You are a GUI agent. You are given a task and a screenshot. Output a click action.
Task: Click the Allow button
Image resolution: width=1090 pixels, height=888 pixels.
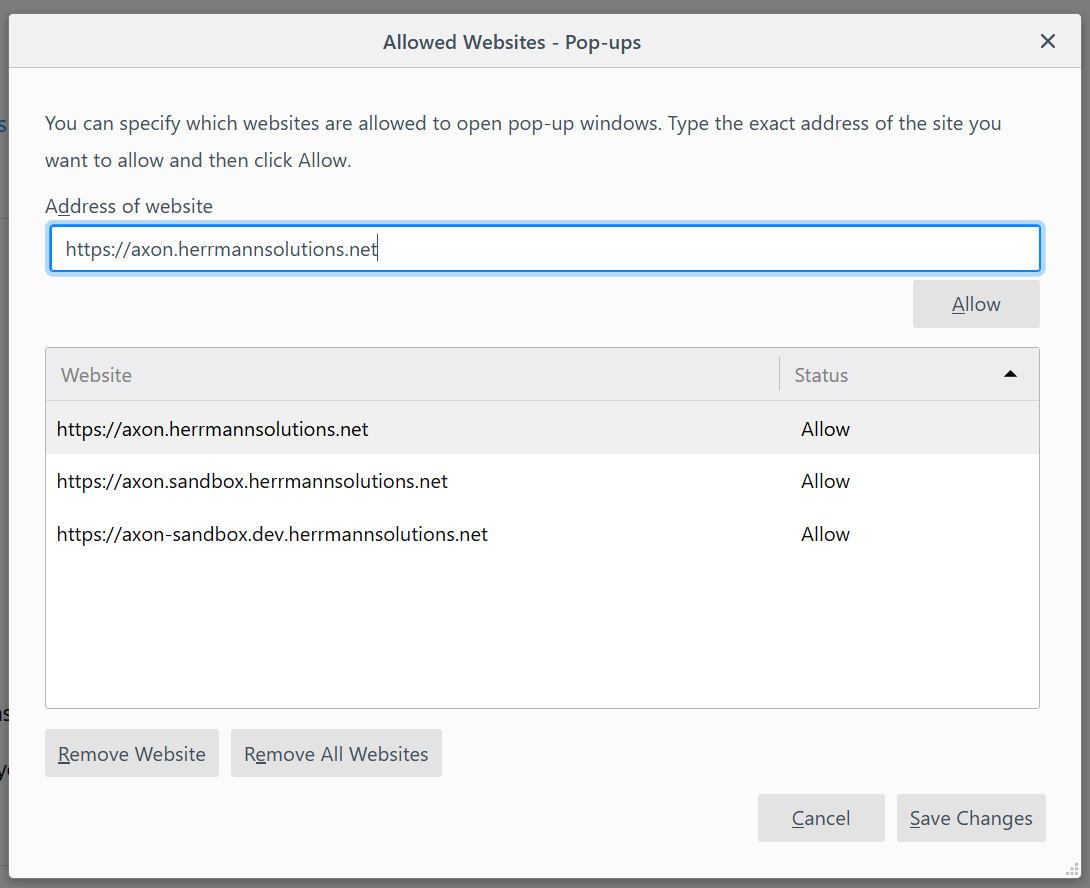pos(975,303)
